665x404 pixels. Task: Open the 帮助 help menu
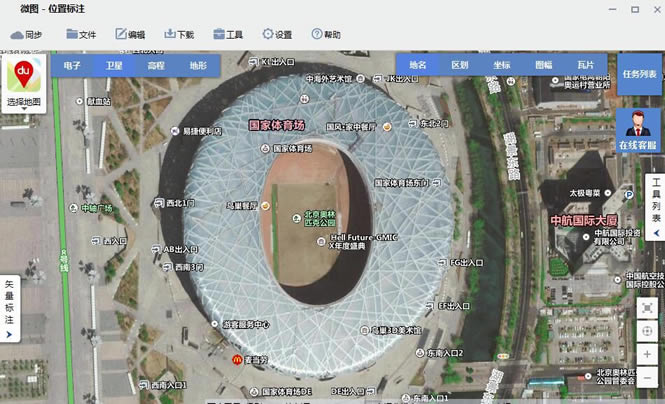click(326, 34)
